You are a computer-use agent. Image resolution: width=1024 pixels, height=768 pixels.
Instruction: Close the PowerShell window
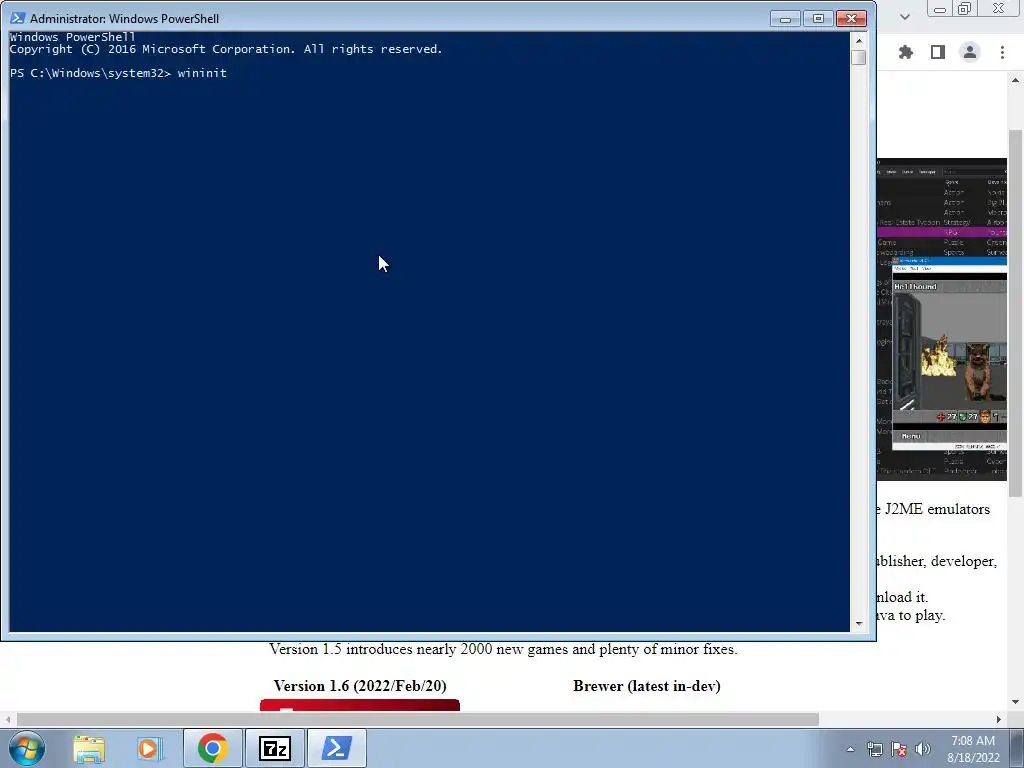852,18
